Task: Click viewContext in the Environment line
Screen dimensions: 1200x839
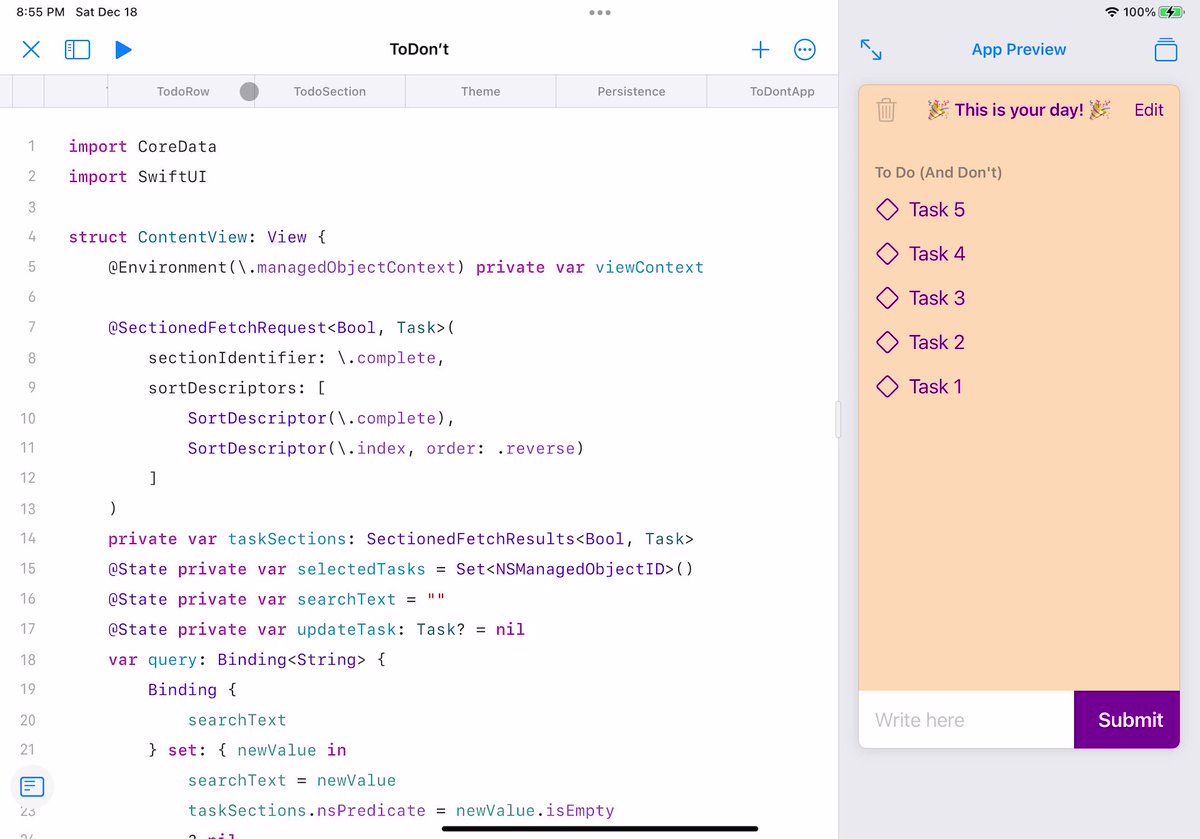Action: pos(649,267)
